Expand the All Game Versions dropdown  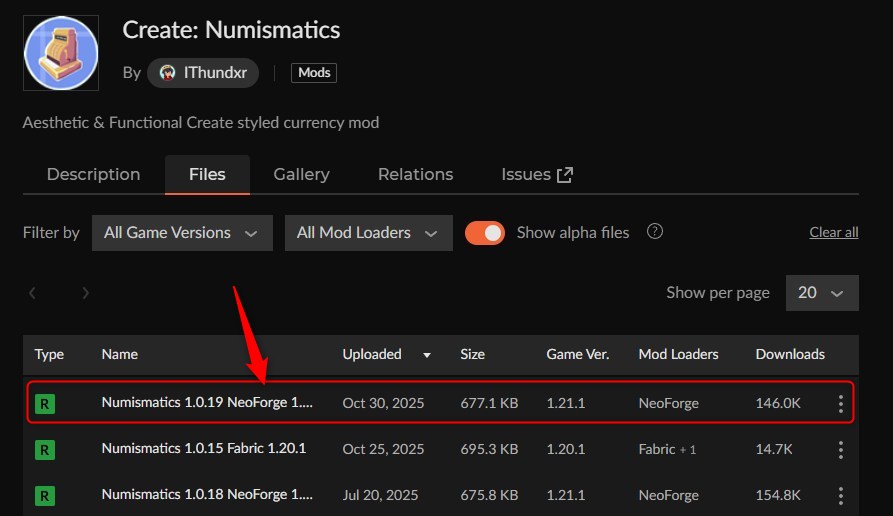click(182, 233)
